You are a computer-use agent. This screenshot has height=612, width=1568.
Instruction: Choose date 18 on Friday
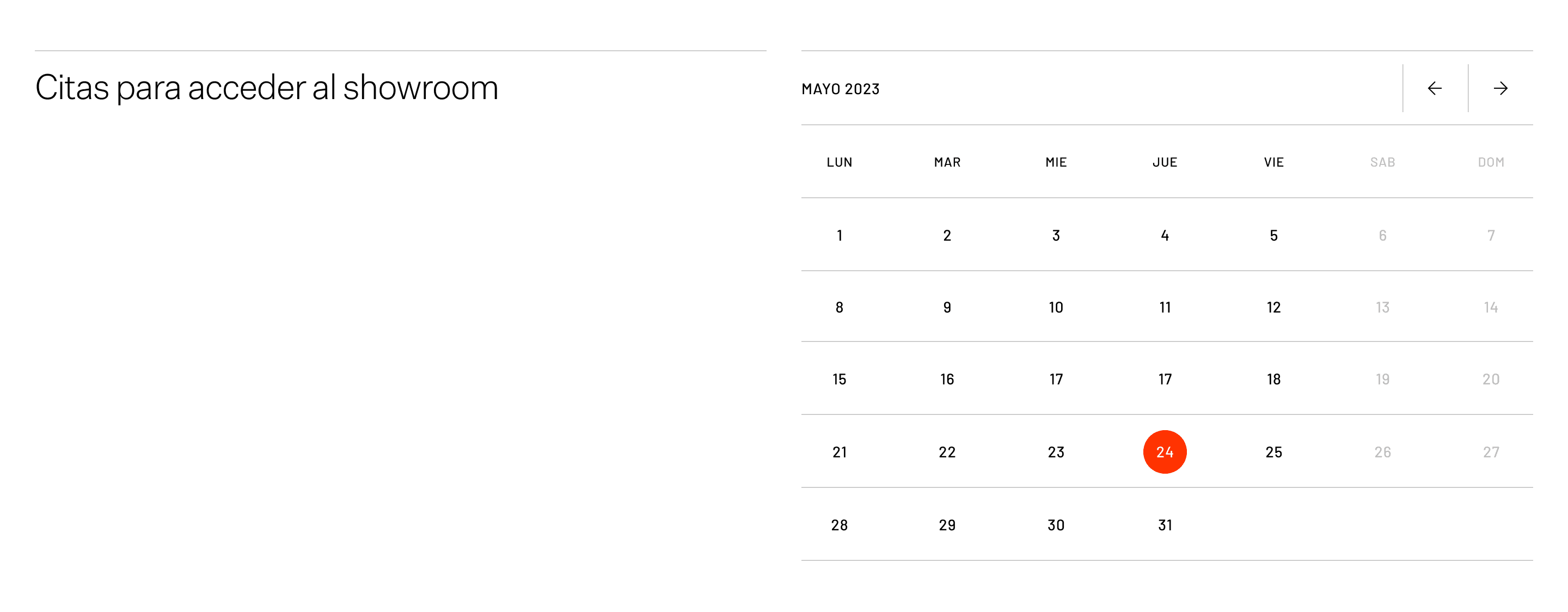[1273, 379]
